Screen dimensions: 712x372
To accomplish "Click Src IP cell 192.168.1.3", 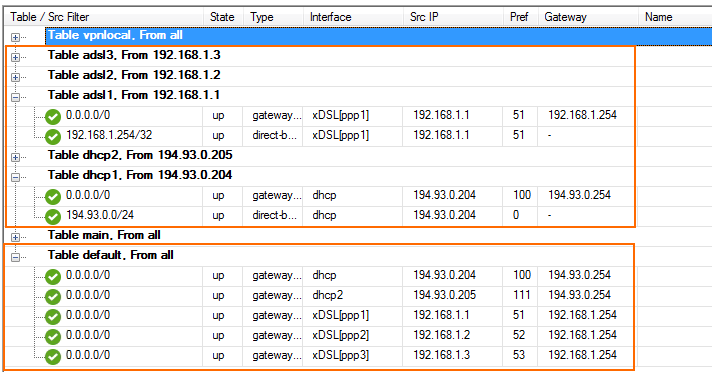I will (441, 355).
